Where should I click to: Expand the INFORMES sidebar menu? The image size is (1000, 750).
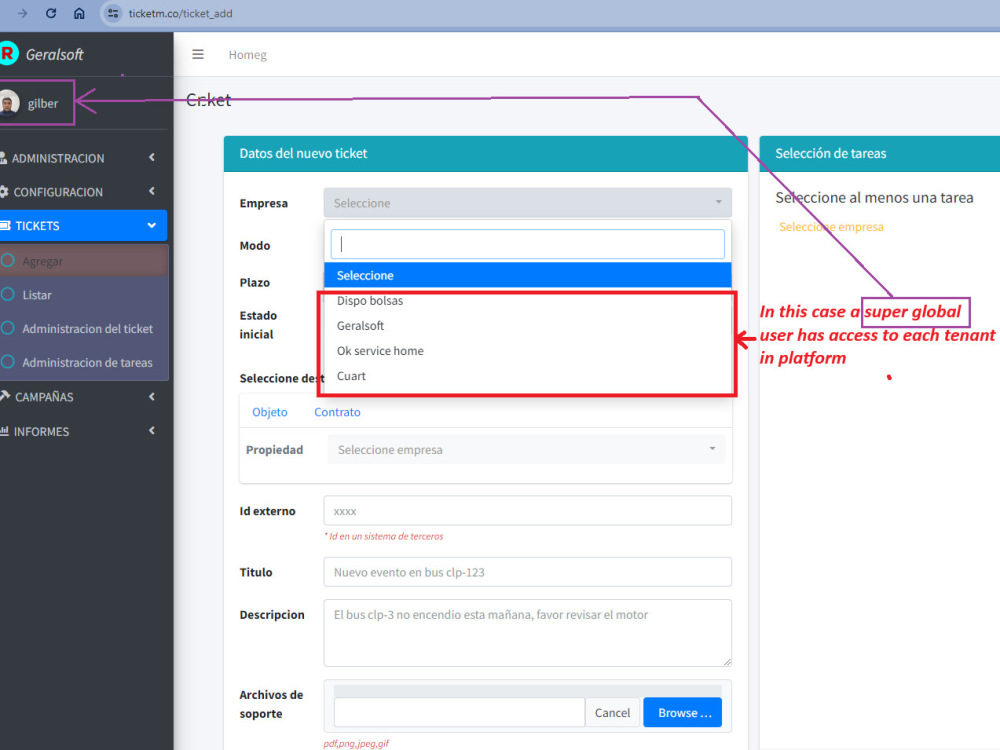point(83,431)
